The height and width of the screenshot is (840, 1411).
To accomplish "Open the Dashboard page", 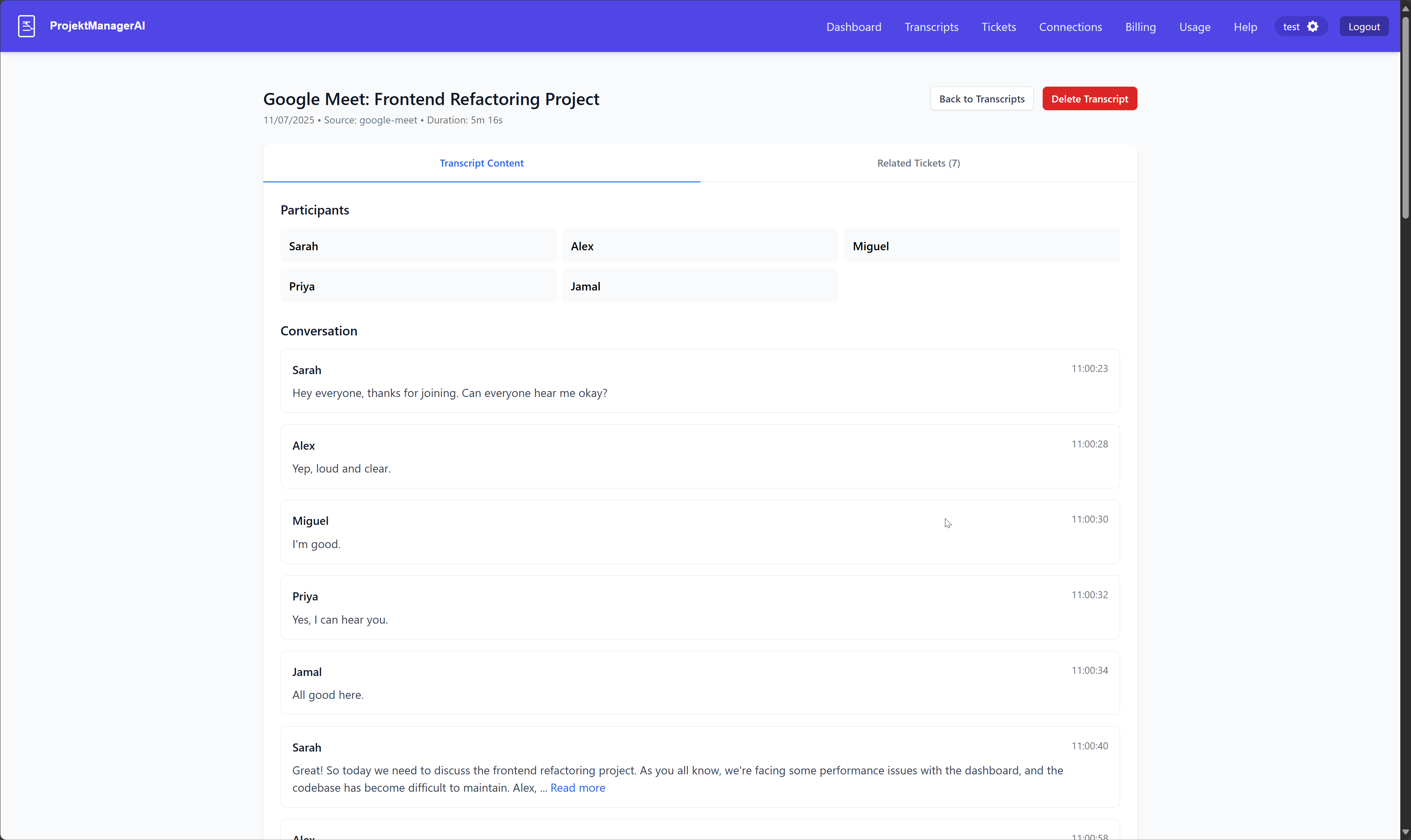I will [x=853, y=27].
